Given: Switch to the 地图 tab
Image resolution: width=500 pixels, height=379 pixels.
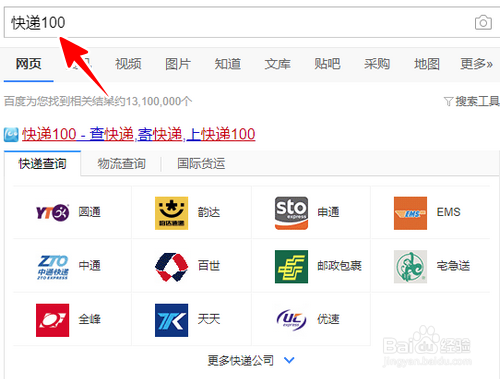Looking at the screenshot, I should [427, 64].
